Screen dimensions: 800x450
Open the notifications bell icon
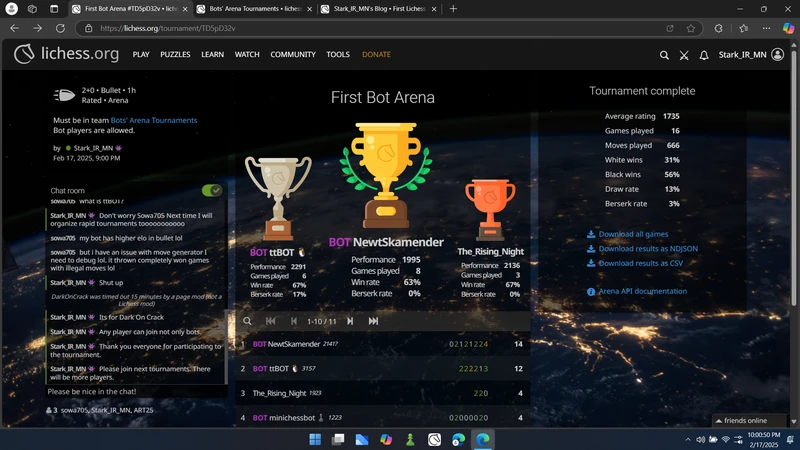pos(704,55)
